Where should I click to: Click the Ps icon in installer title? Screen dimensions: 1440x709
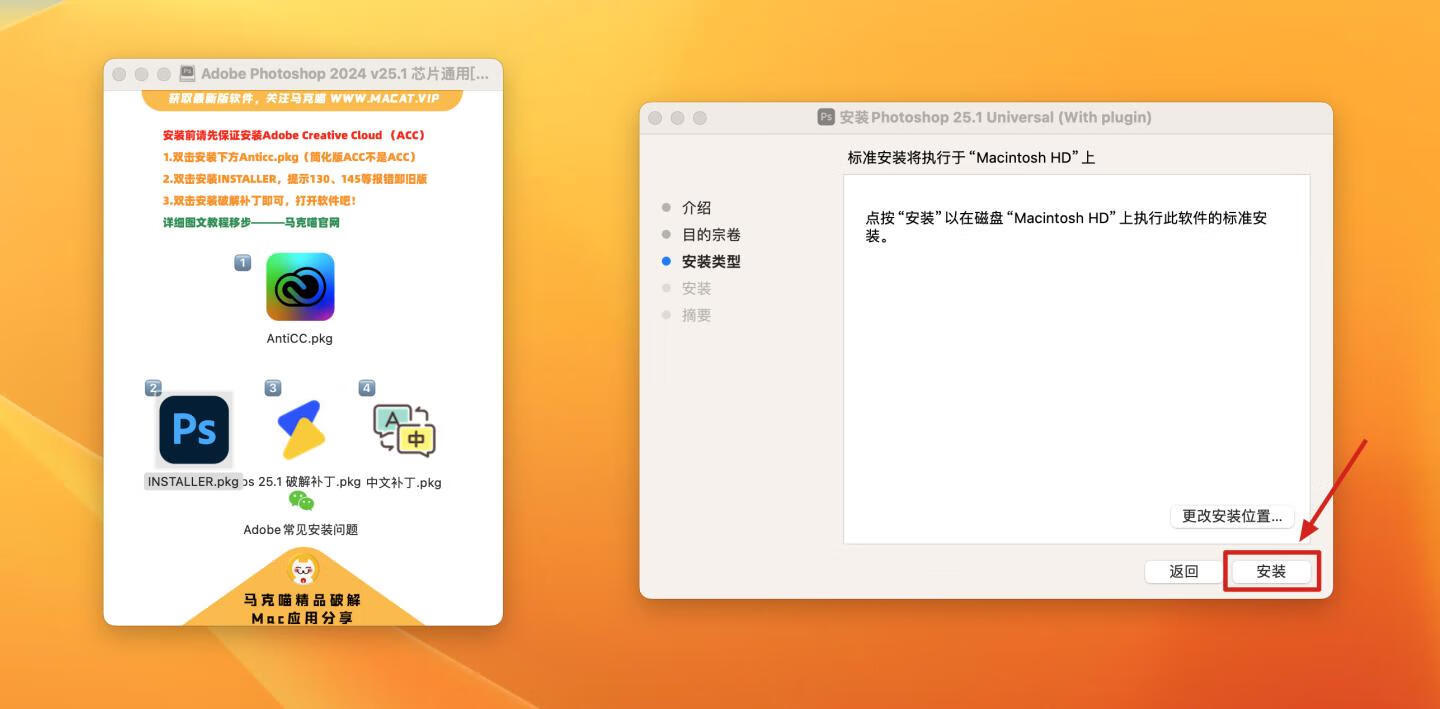click(826, 117)
